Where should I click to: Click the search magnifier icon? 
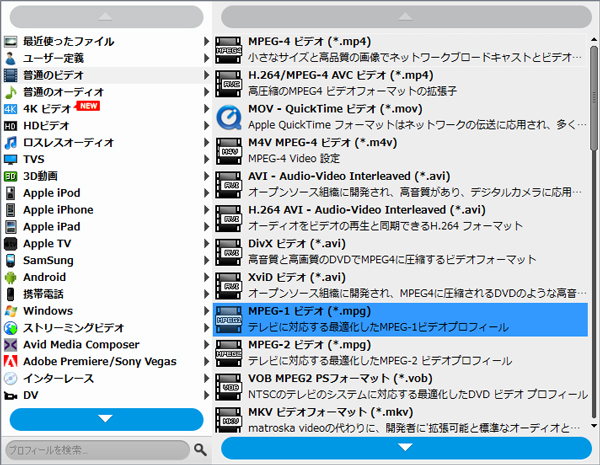tap(200, 449)
